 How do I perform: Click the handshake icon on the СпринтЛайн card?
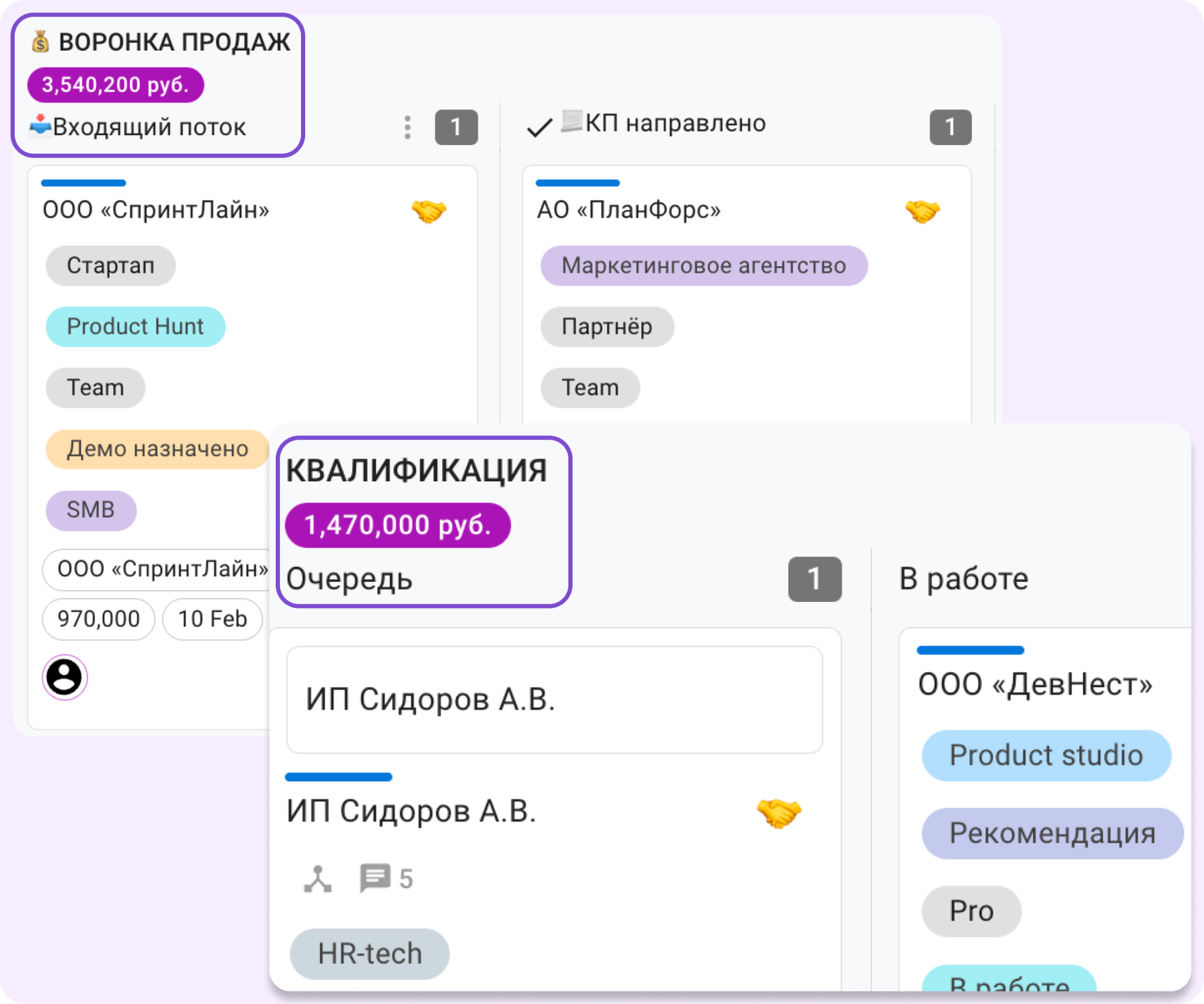click(x=429, y=210)
